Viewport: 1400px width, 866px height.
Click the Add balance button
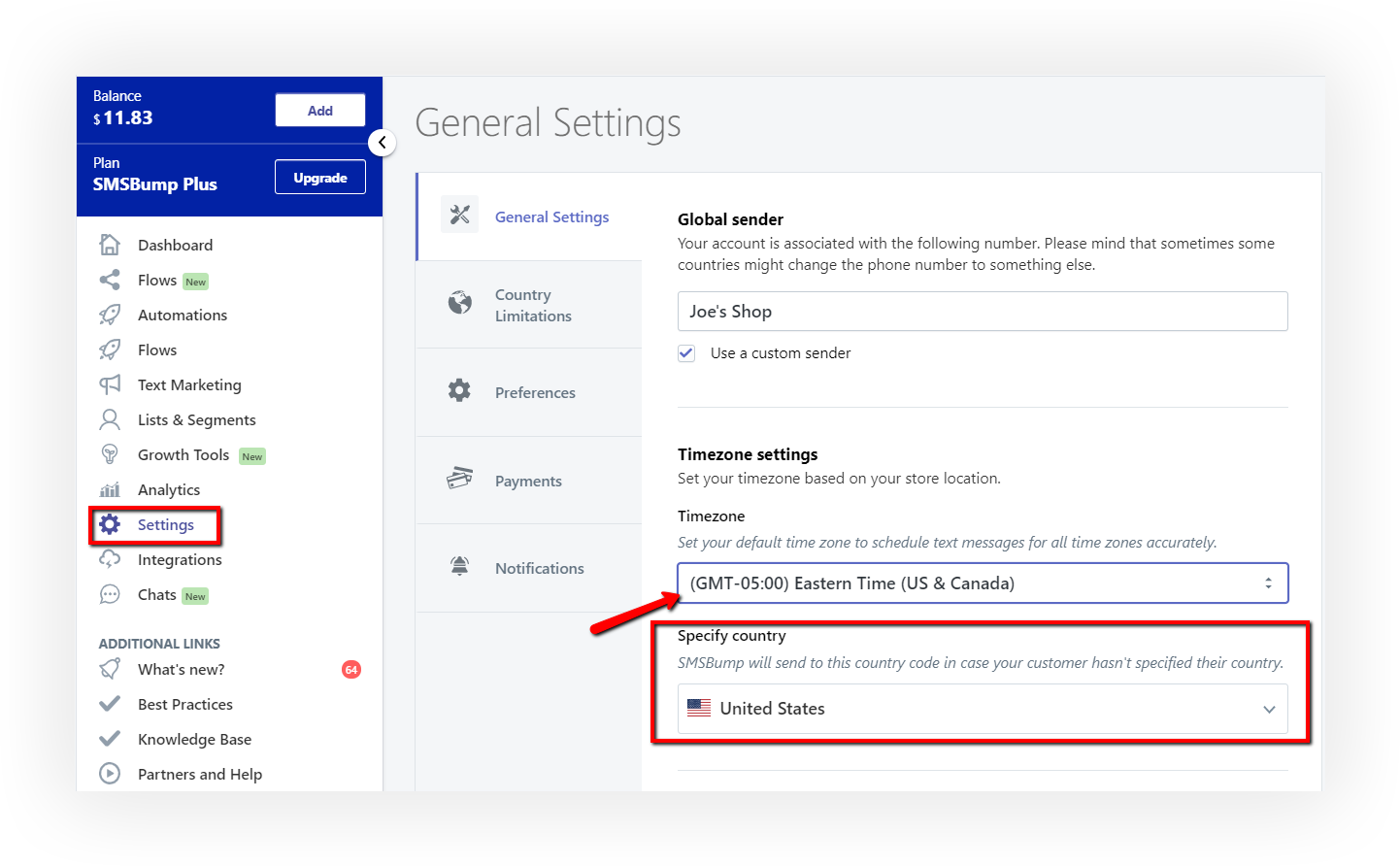[320, 111]
